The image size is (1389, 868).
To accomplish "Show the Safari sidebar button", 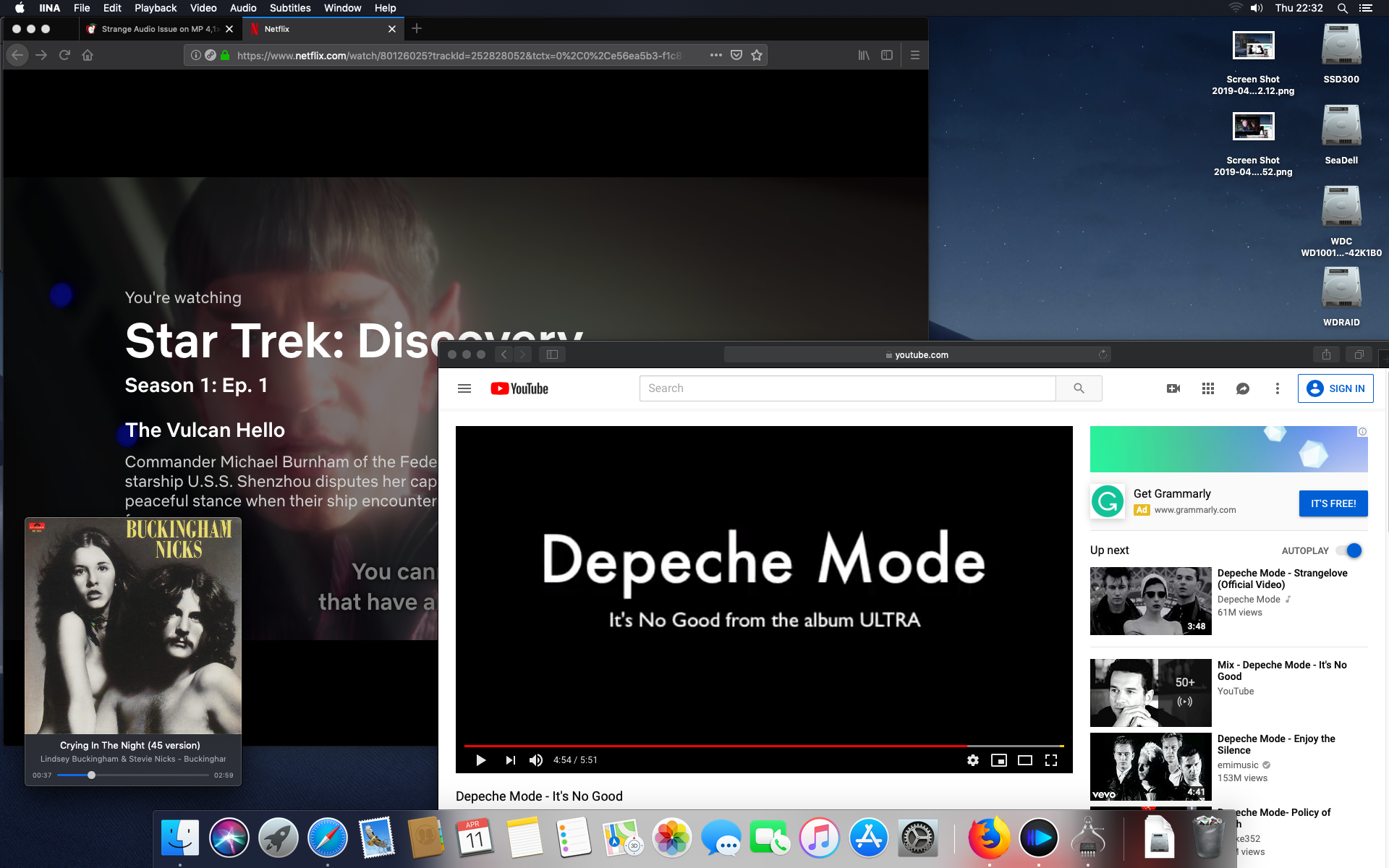I will [x=552, y=354].
